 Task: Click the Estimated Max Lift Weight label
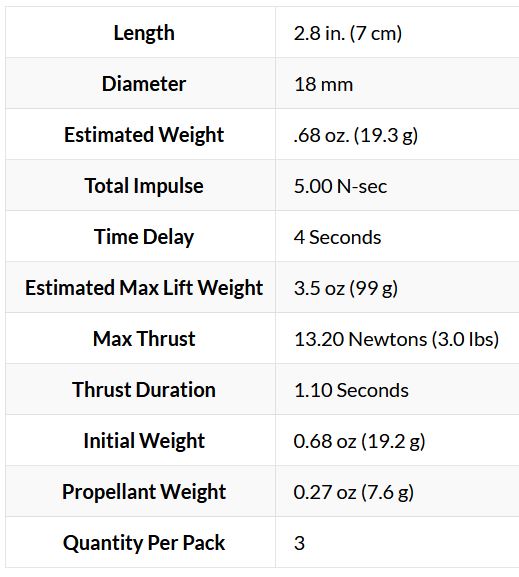(144, 288)
